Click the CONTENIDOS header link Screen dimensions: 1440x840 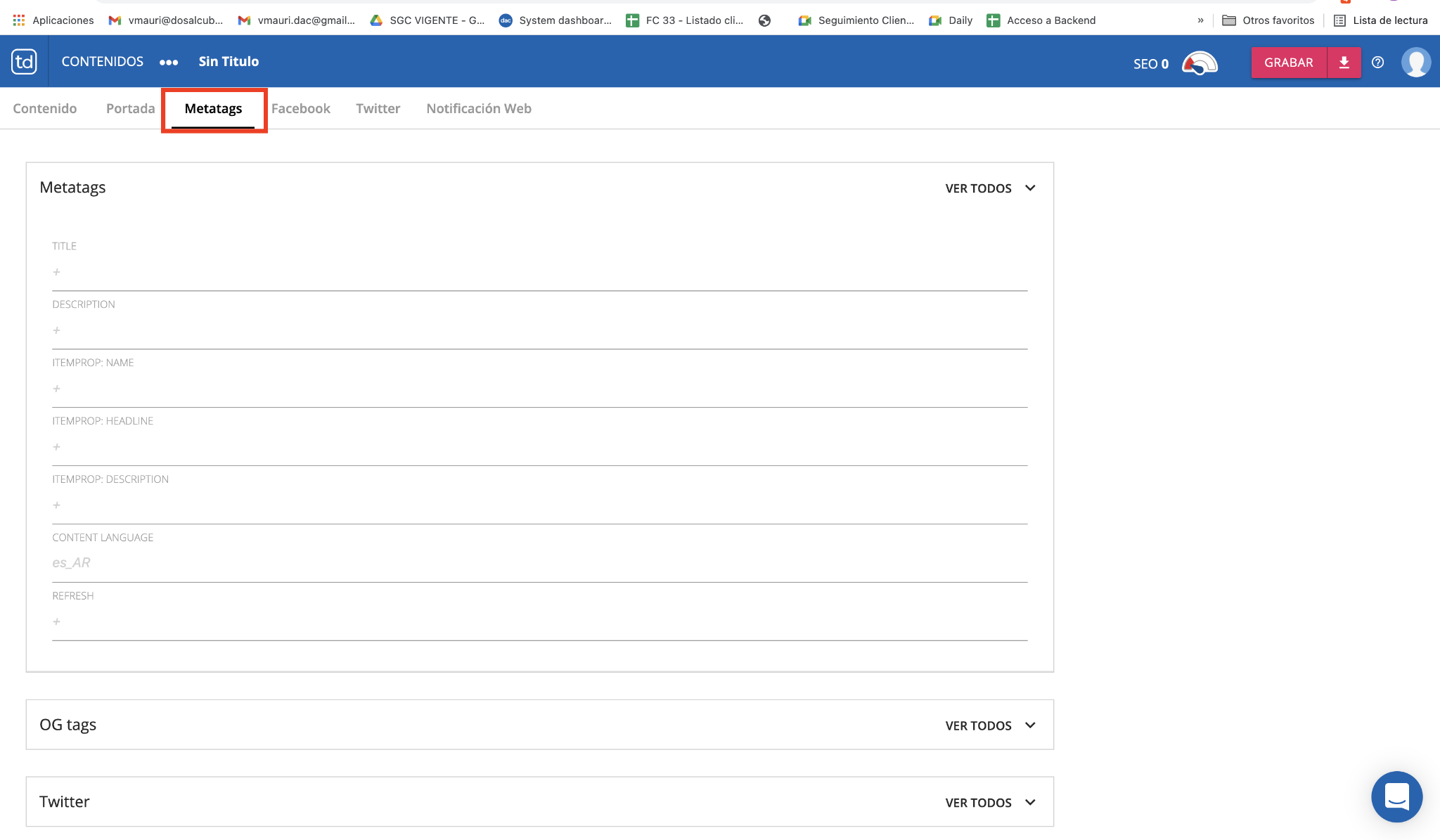point(103,62)
